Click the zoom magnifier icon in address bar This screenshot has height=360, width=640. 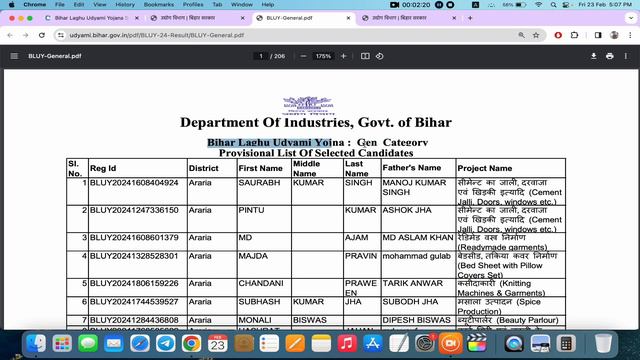point(521,36)
